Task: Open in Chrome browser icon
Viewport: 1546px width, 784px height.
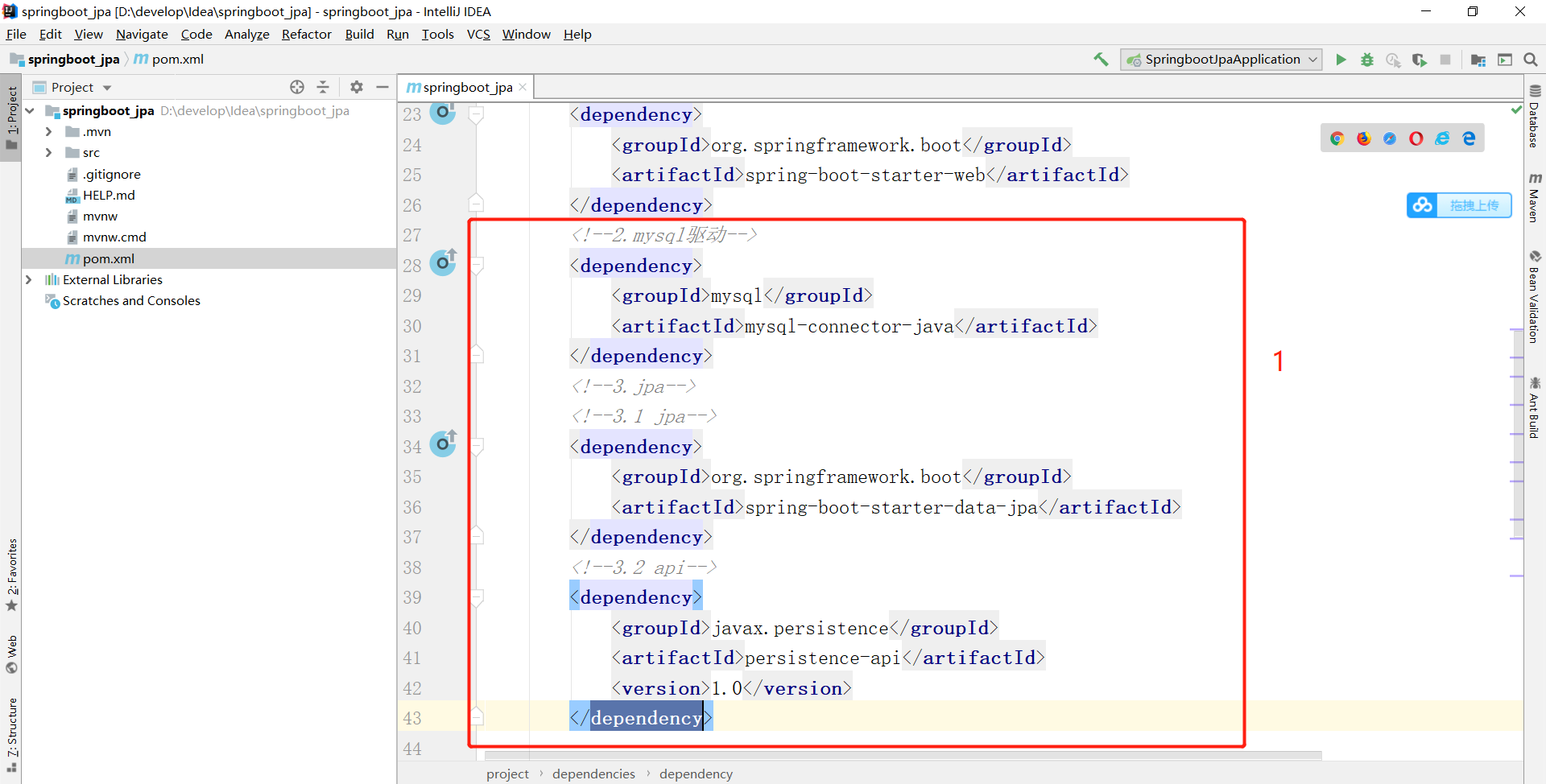Action: click(x=1337, y=138)
